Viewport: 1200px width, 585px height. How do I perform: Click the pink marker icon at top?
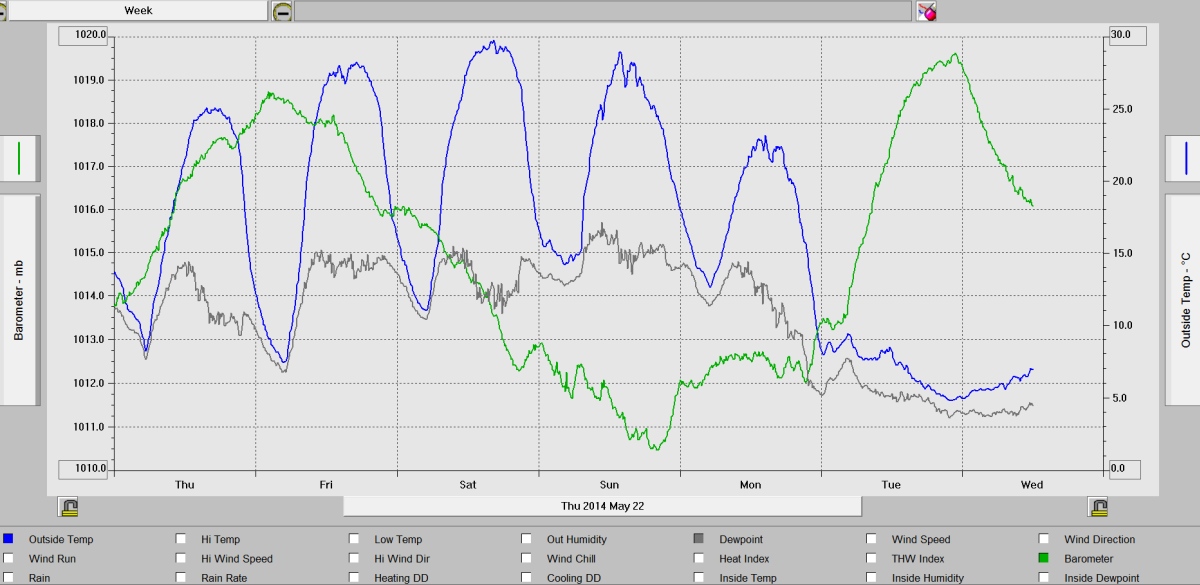(927, 11)
